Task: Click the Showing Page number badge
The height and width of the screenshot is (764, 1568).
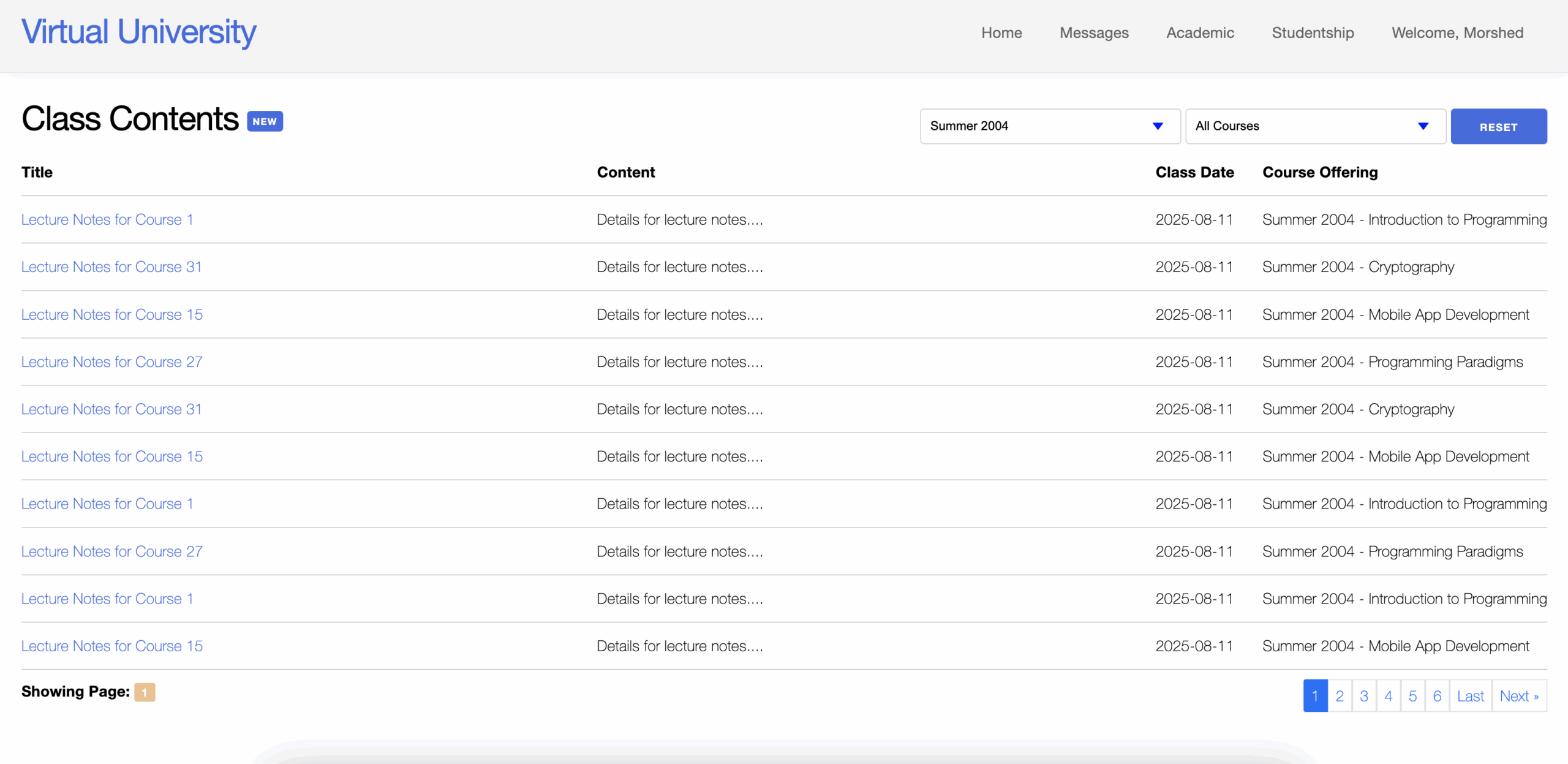Action: click(x=145, y=692)
